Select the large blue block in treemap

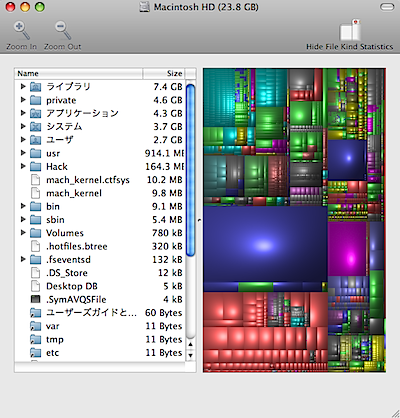coord(265,244)
